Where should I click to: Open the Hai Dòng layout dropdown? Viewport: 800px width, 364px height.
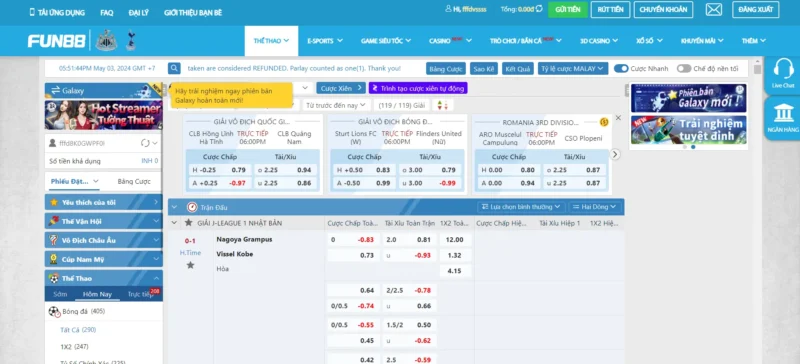pyautogui.click(x=595, y=207)
